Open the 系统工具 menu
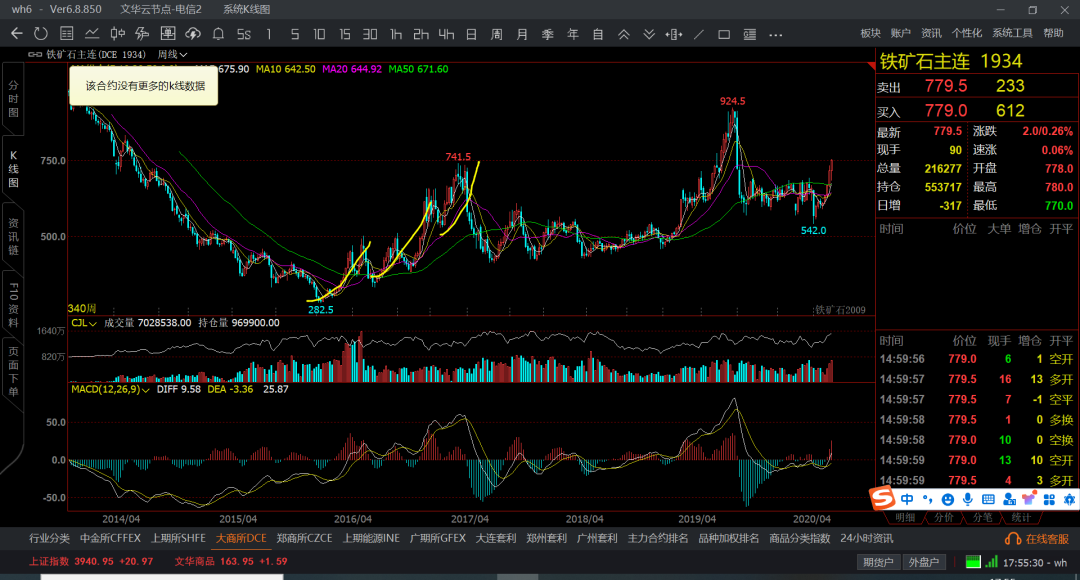The image size is (1080, 580). point(1012,33)
